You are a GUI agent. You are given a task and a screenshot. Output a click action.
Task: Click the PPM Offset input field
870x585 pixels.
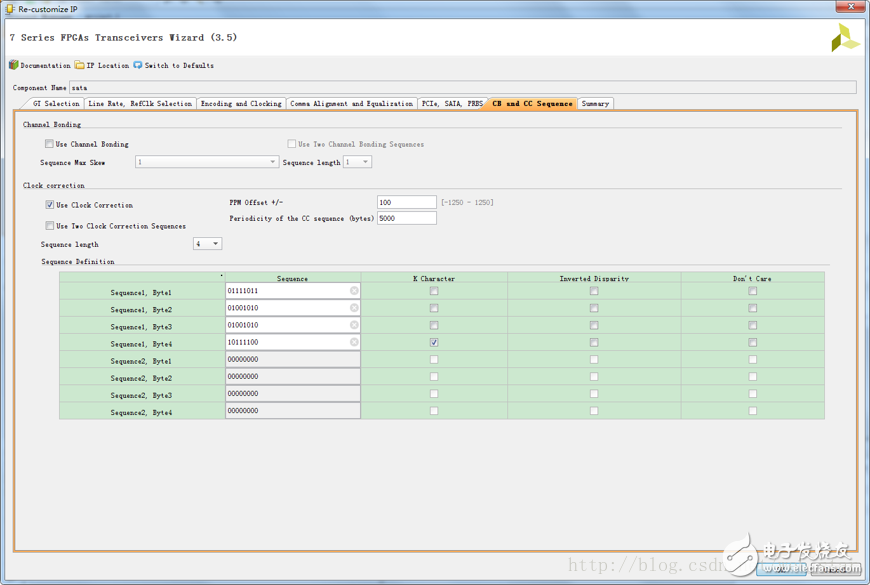[x=406, y=203]
